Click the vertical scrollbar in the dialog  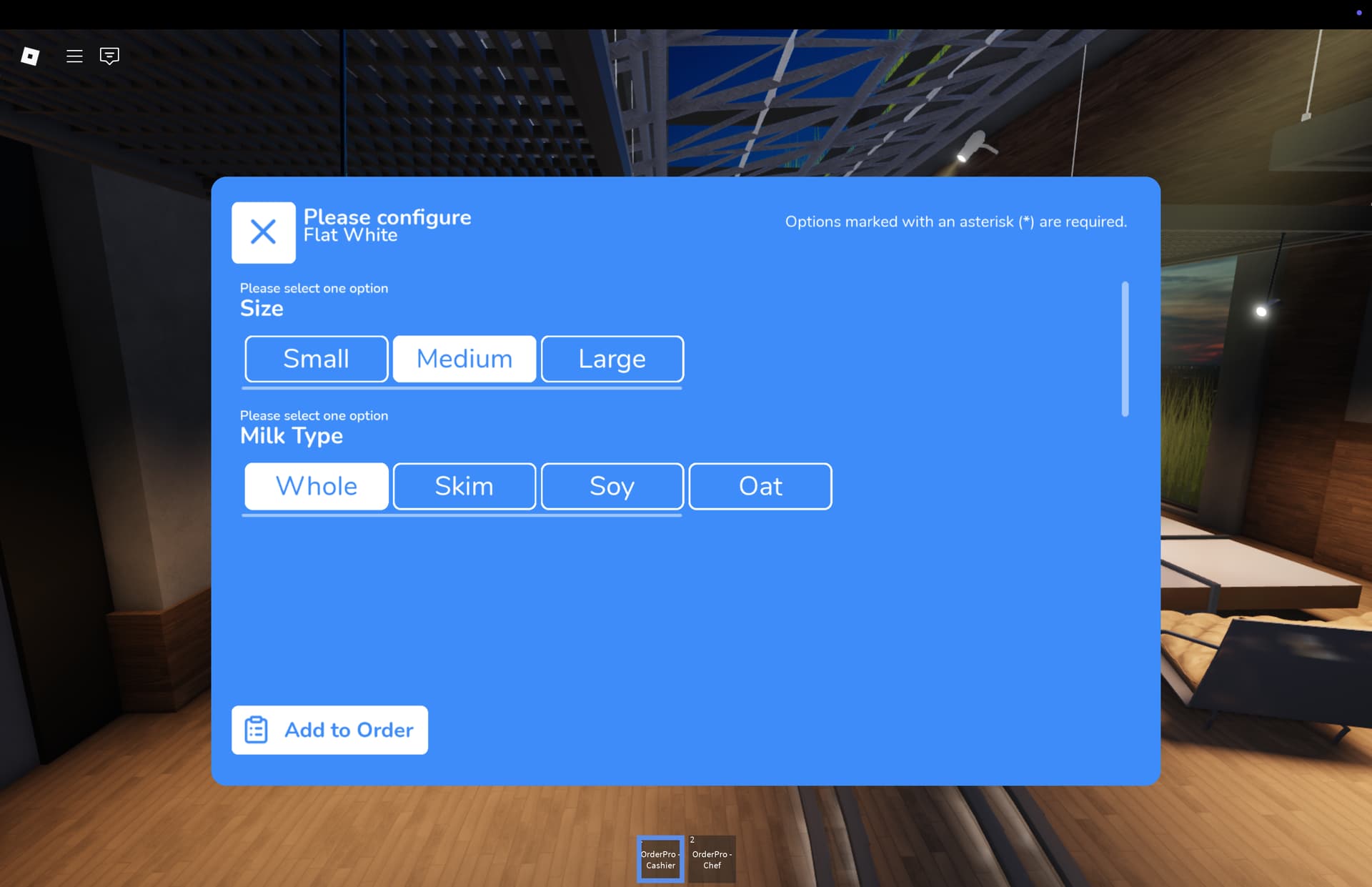pos(1125,349)
